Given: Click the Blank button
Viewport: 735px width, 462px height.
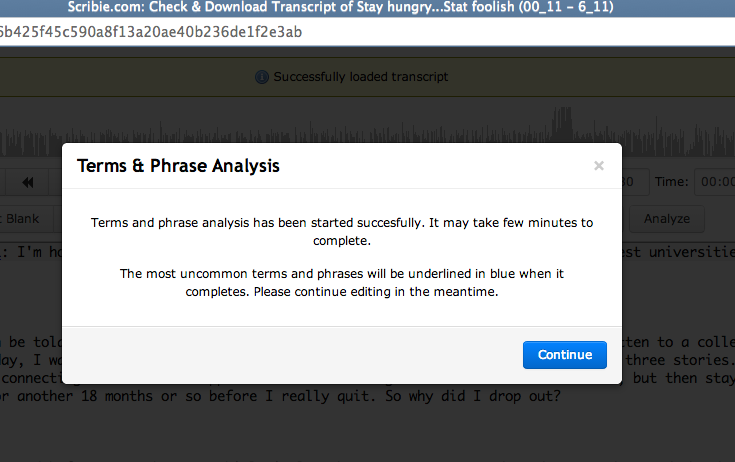Looking at the screenshot, I should pos(22,219).
